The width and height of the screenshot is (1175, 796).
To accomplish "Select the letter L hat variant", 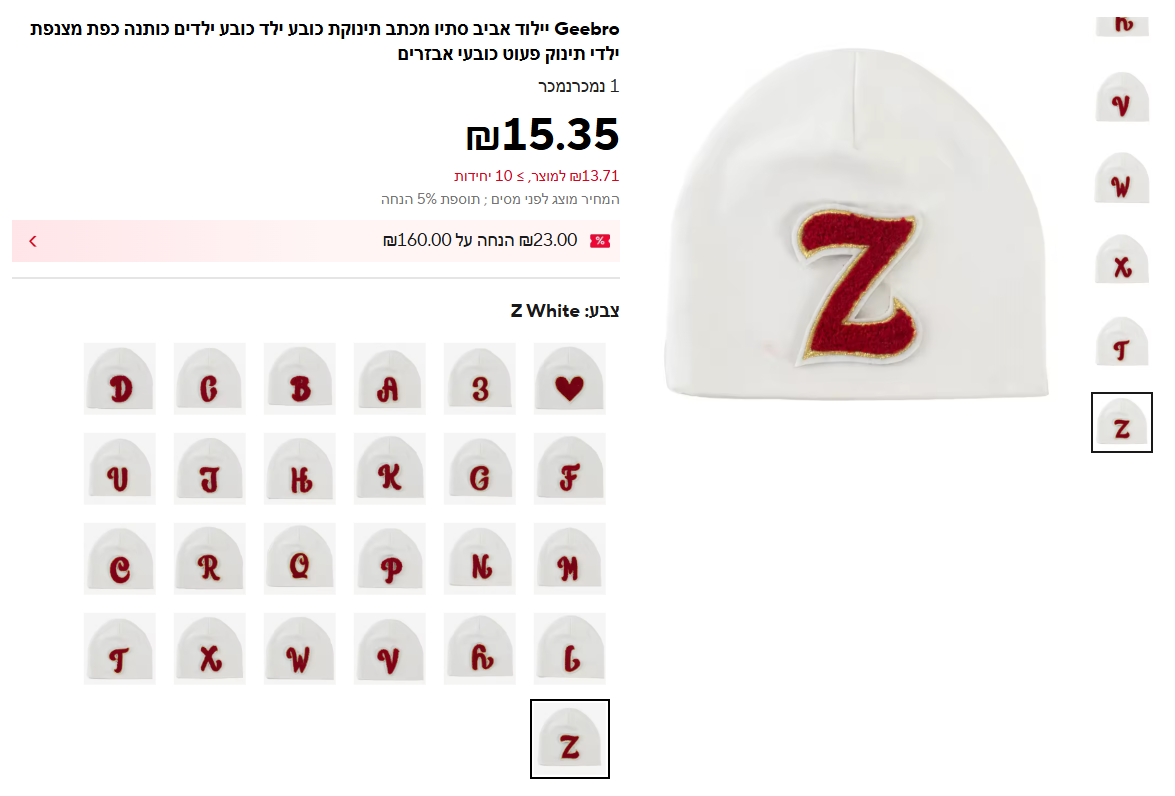I will [570, 648].
